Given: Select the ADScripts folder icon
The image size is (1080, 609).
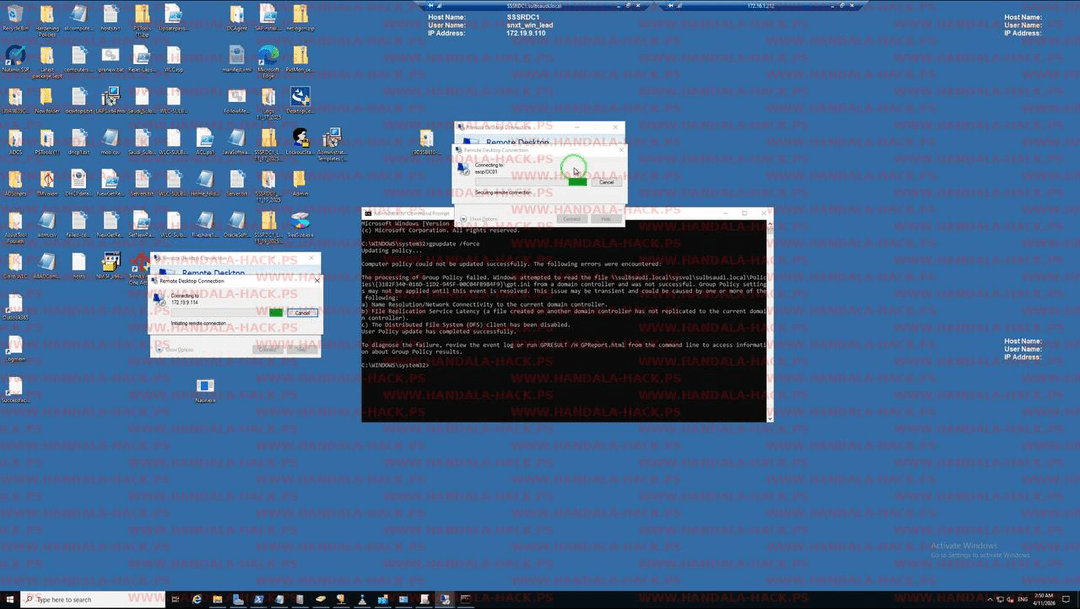Looking at the screenshot, I should click(15, 183).
